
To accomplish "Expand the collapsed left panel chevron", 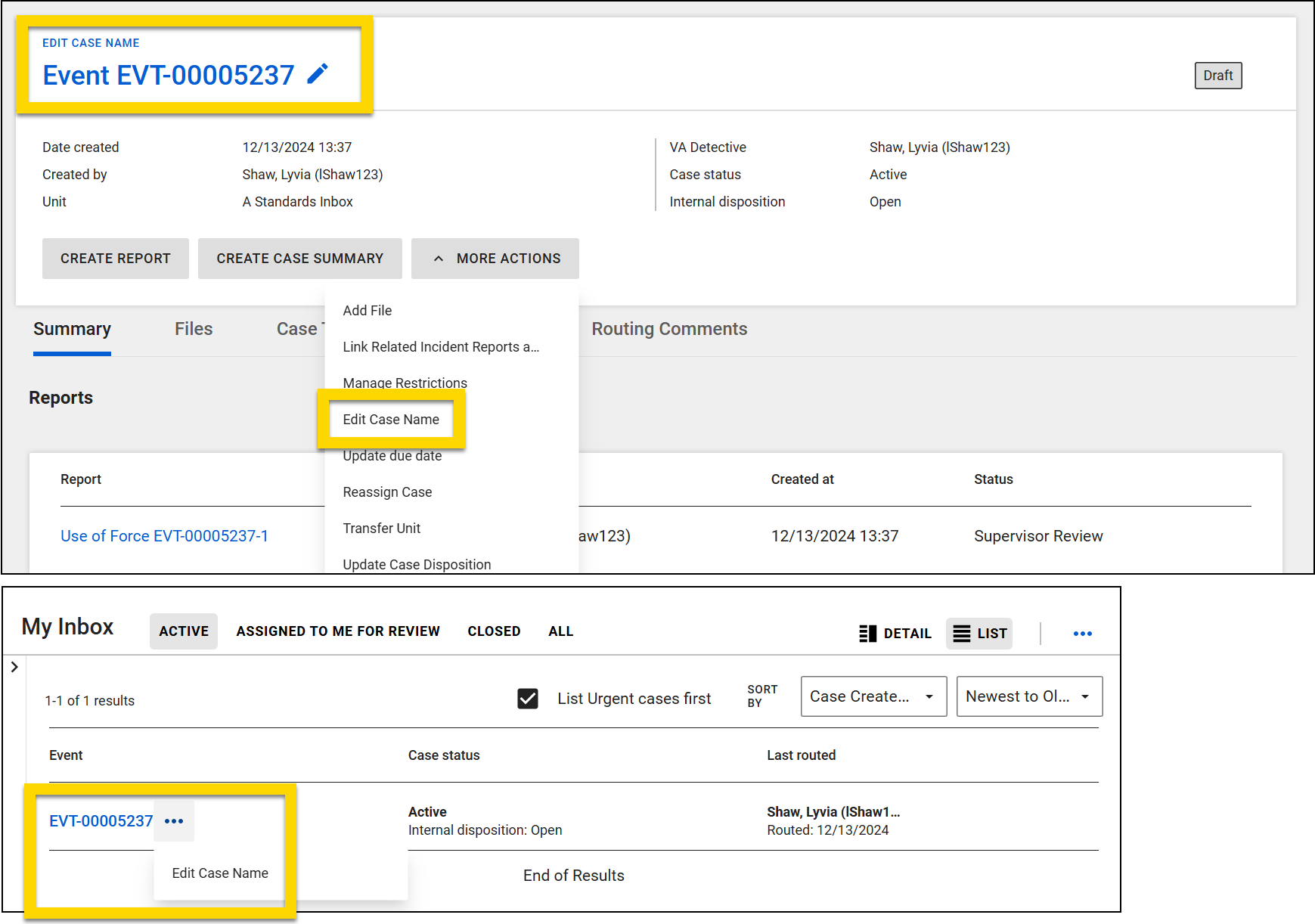I will [x=14, y=666].
